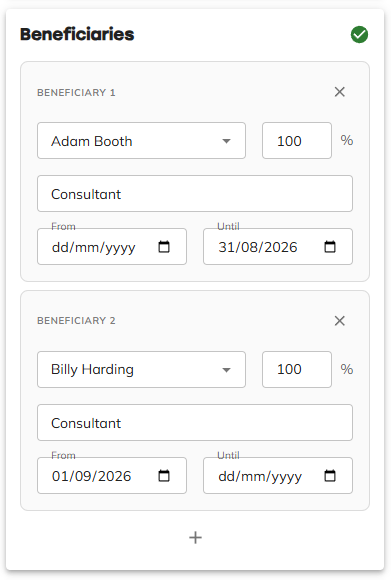The image size is (391, 580).
Task: Click the Consultant role field of Beneficiary 1
Action: (x=195, y=194)
